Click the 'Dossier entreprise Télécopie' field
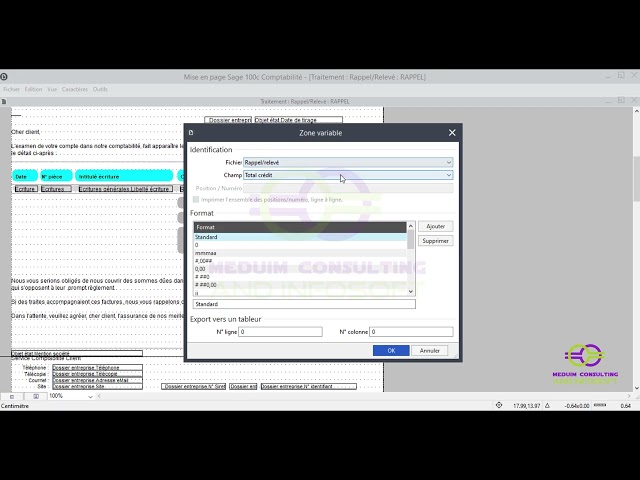 click(97, 374)
